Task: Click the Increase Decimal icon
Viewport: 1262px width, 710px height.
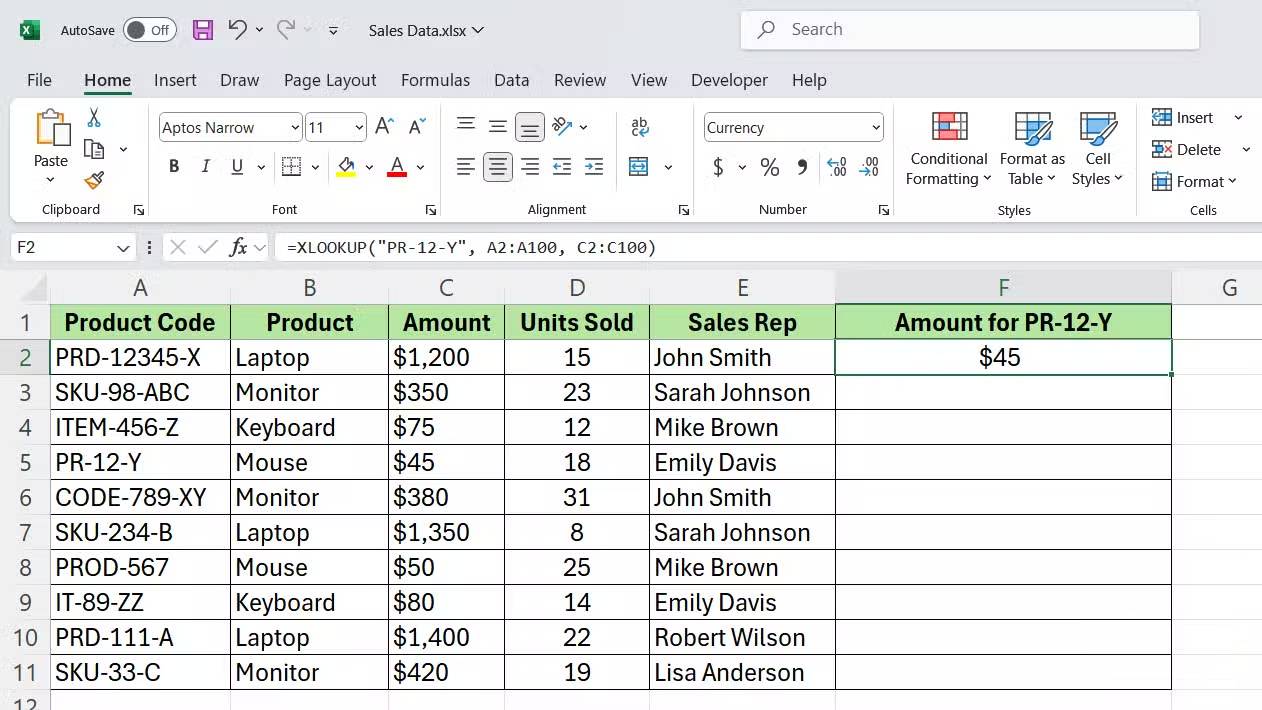Action: click(x=836, y=167)
